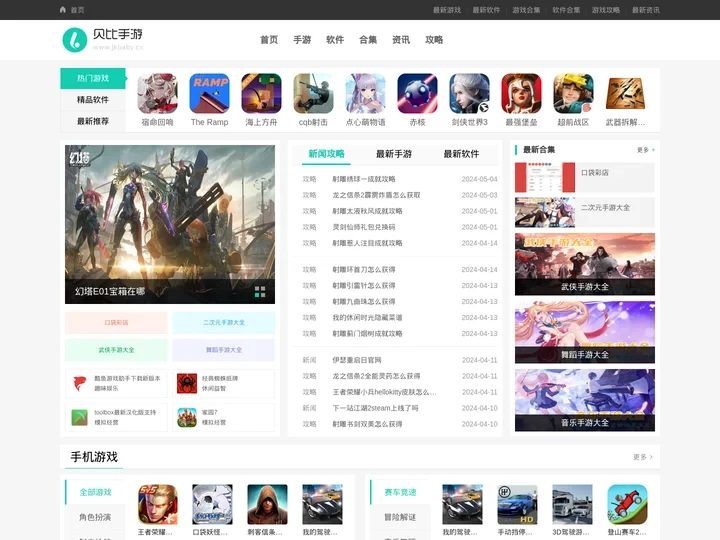Screen dimensions: 720x540
Task: Open the 宿命回响 game icon
Action: 158,94
